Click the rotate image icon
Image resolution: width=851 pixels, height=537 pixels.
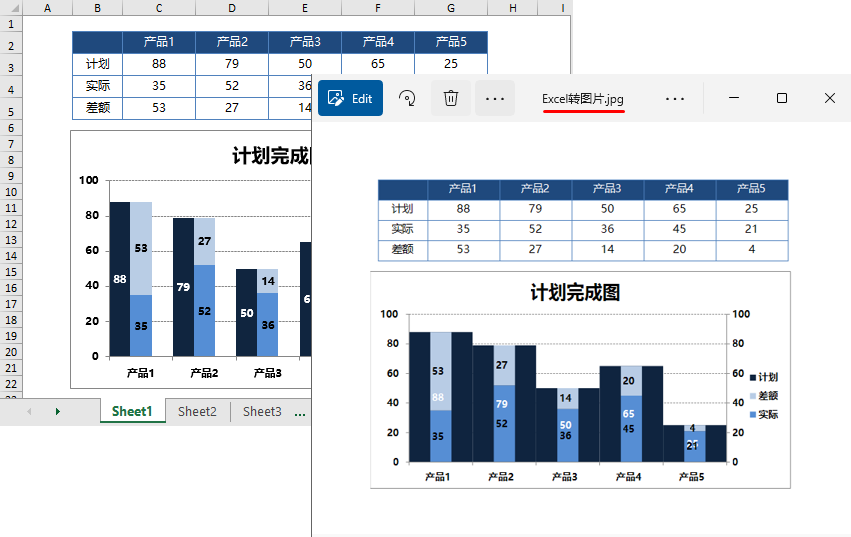pyautogui.click(x=407, y=98)
